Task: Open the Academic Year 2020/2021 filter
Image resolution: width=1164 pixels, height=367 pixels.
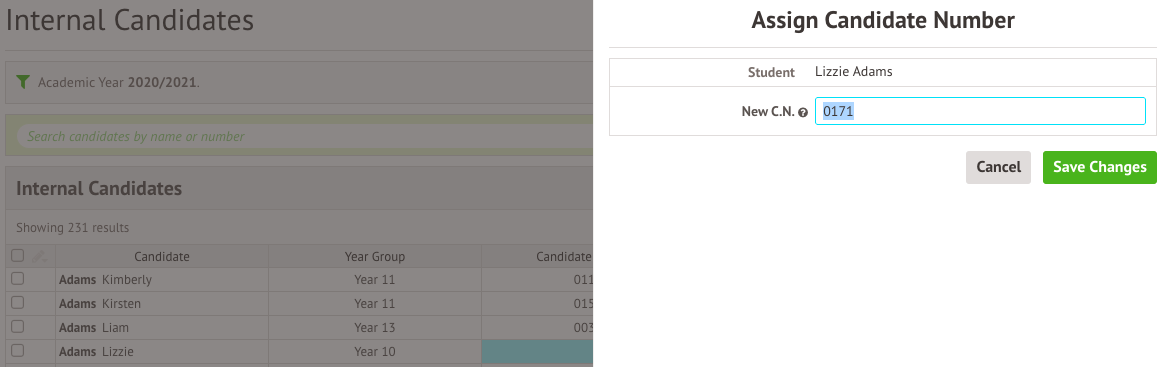Action: (119, 82)
